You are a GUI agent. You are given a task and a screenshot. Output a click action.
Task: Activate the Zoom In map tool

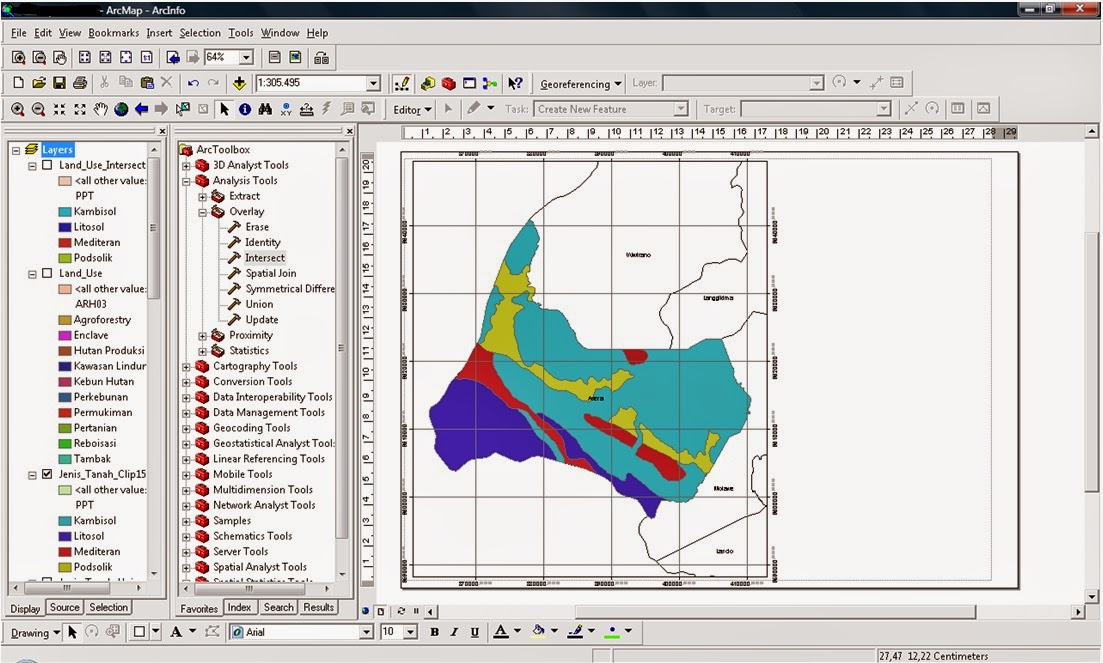tap(18, 108)
